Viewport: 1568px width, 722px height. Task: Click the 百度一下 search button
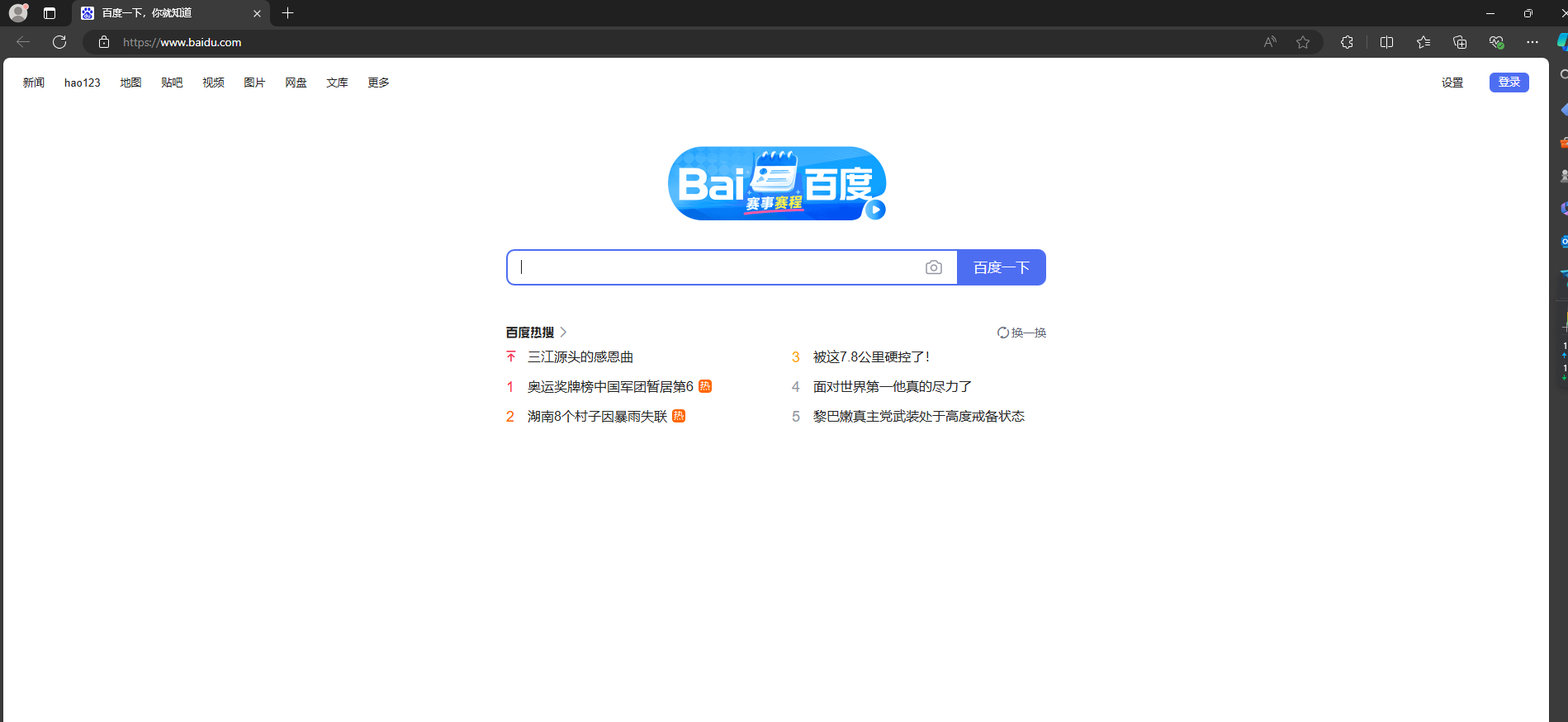pos(1001,267)
